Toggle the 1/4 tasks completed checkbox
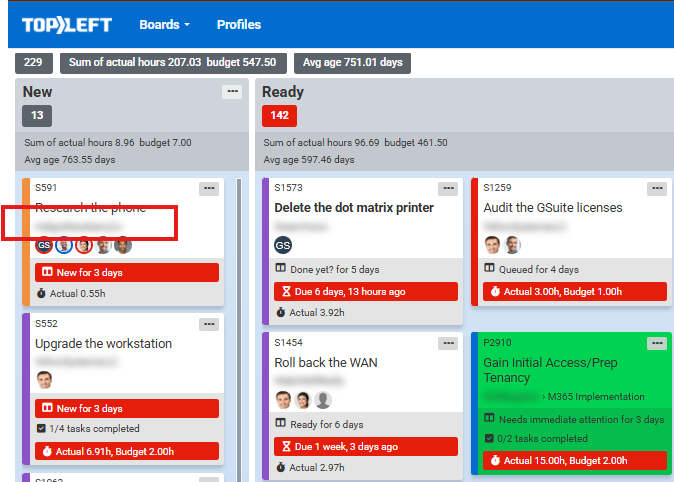674x482 pixels. [41, 429]
